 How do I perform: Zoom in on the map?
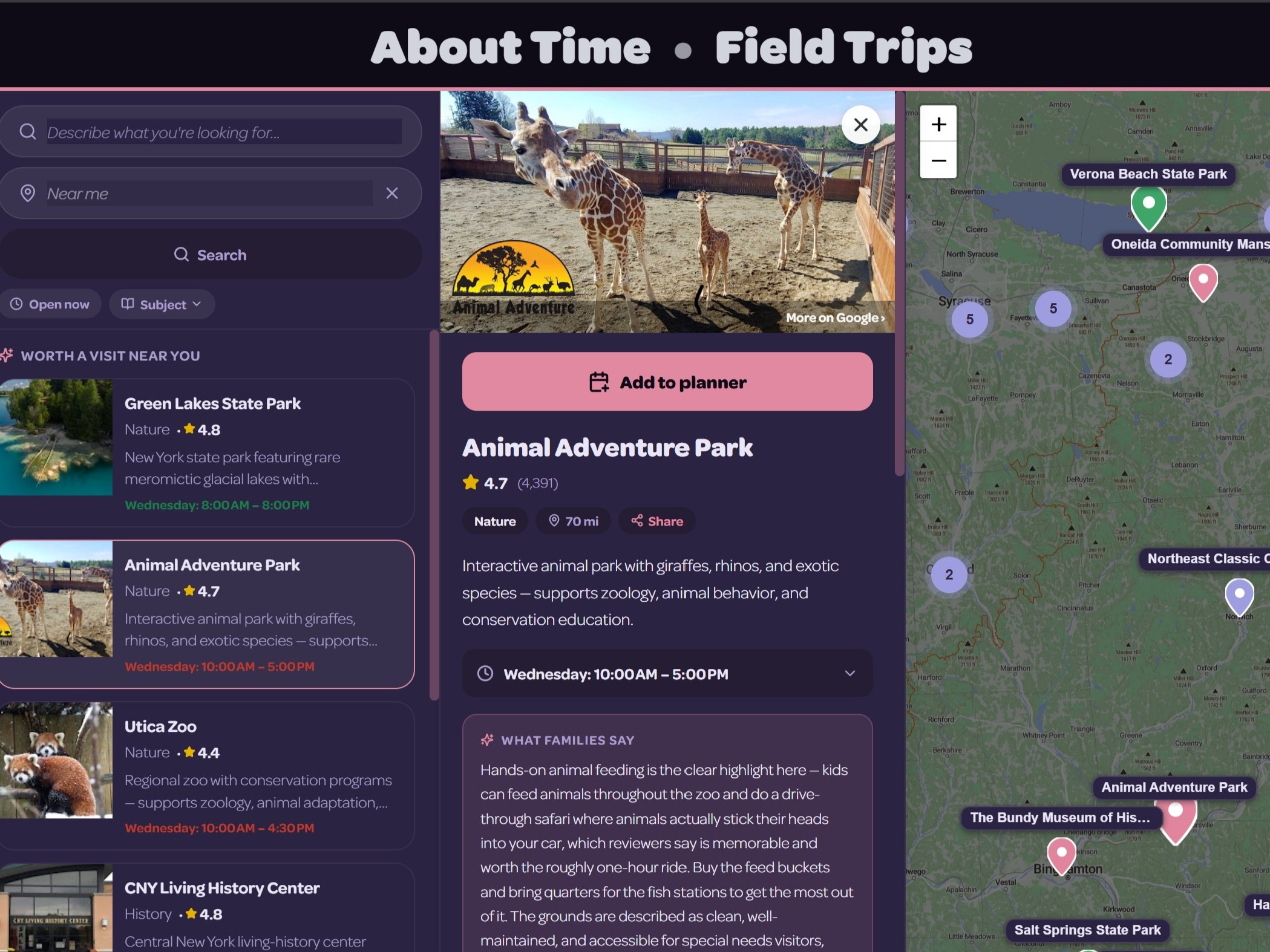tap(938, 124)
